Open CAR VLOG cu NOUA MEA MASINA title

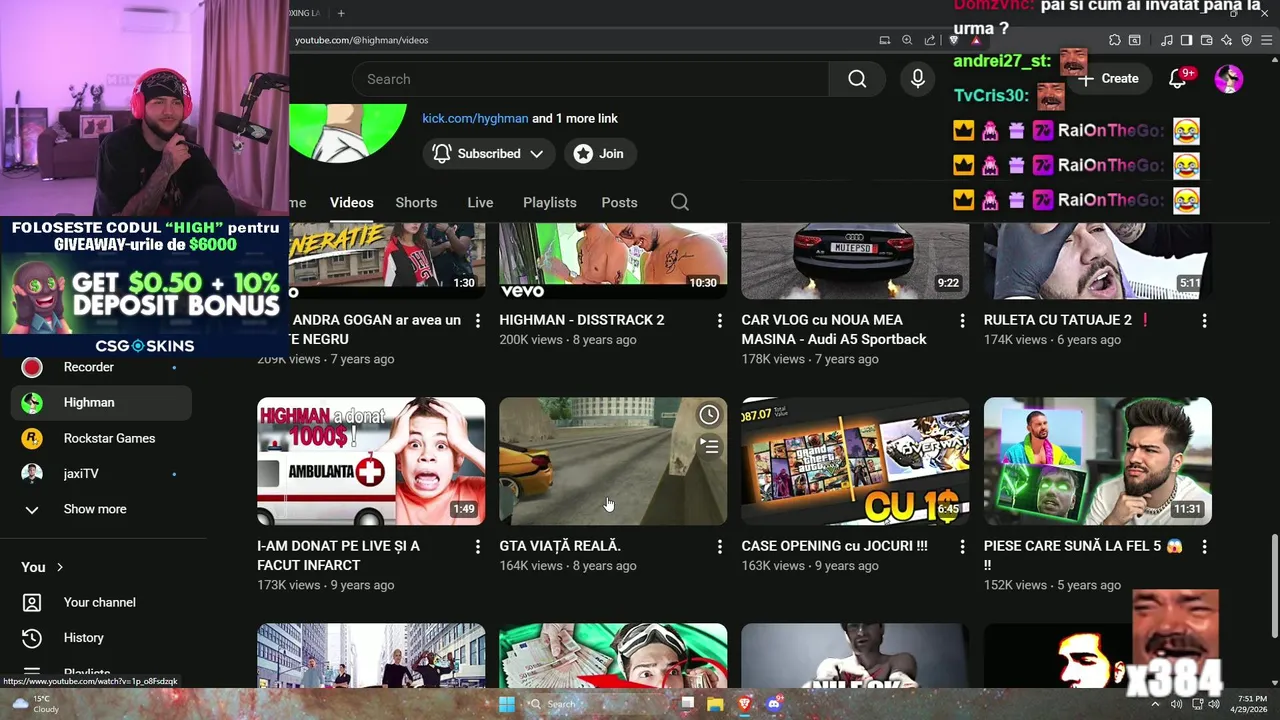(834, 329)
